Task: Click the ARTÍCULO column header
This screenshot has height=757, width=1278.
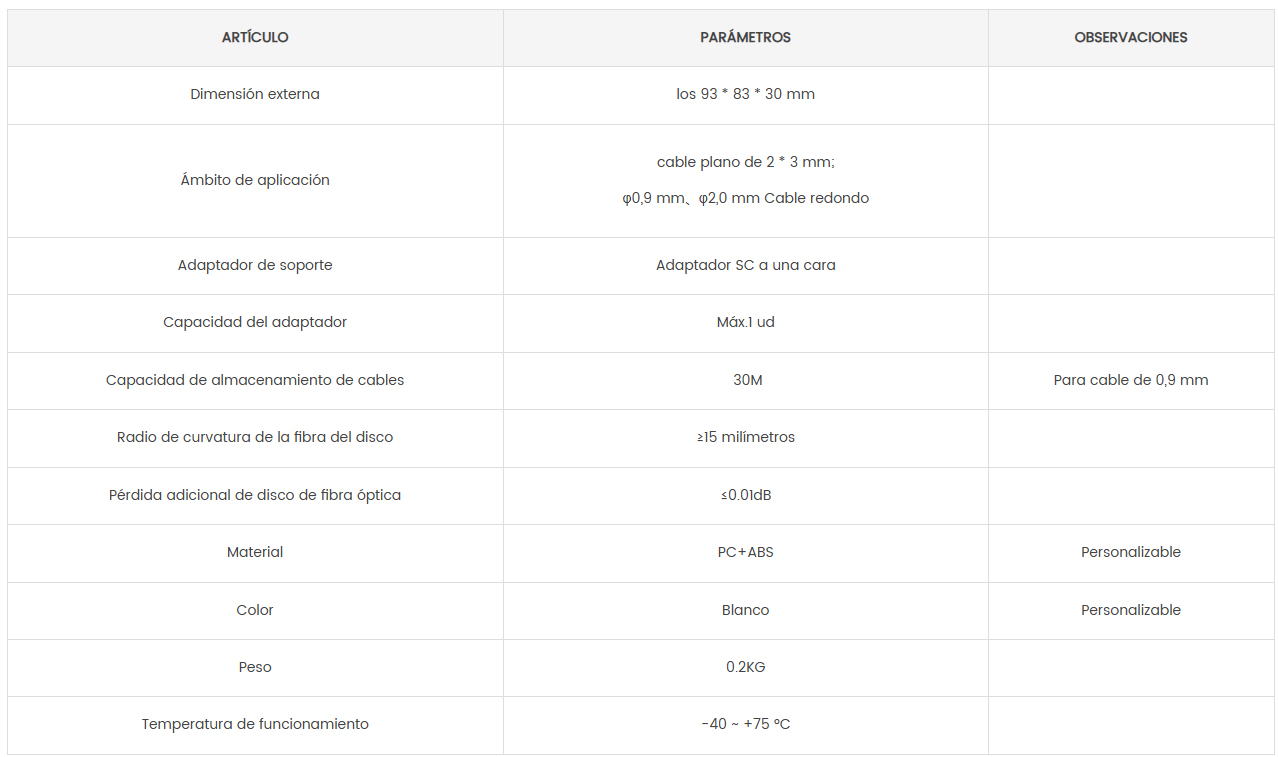Action: tap(255, 38)
